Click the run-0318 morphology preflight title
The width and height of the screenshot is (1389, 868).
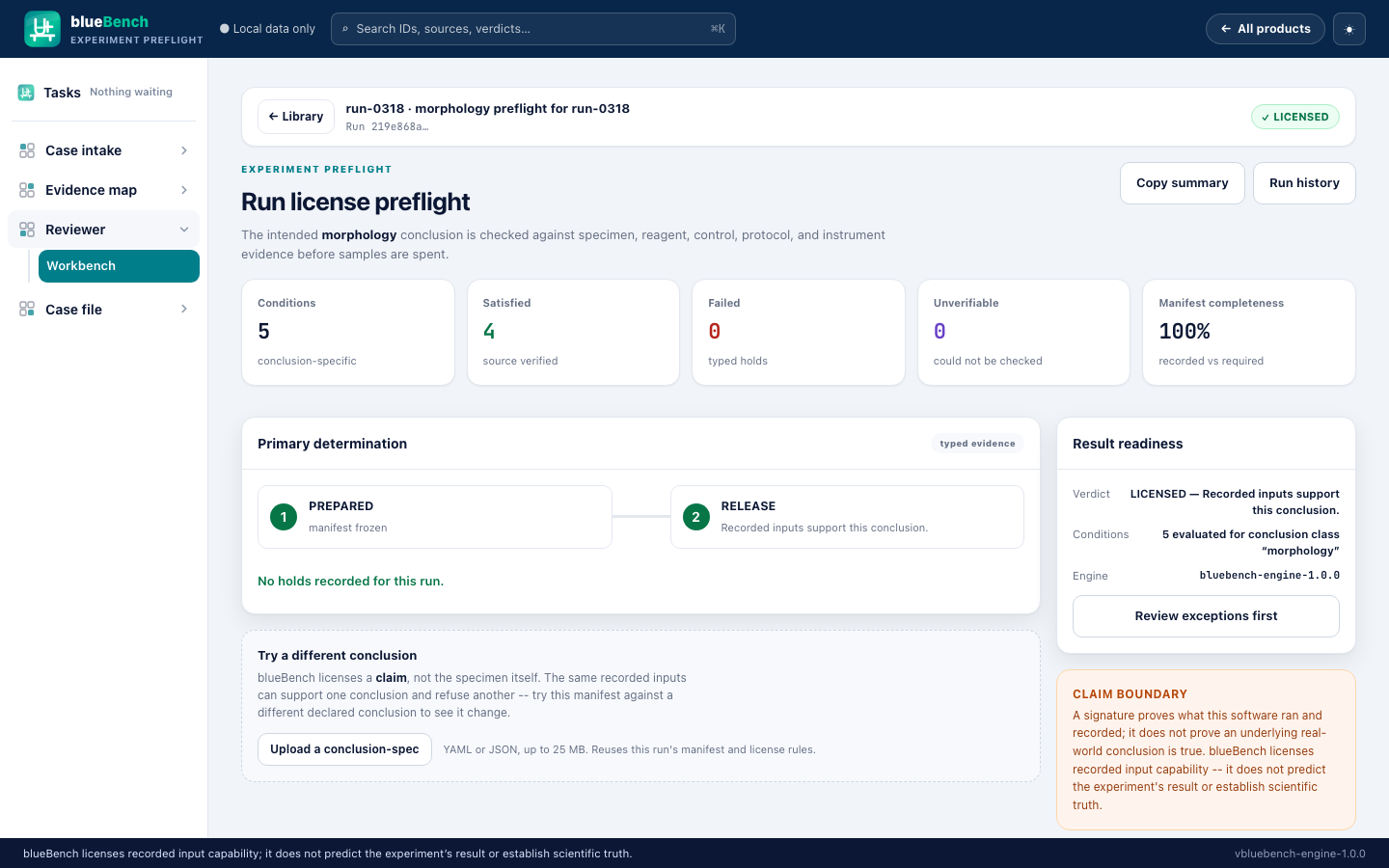click(488, 109)
